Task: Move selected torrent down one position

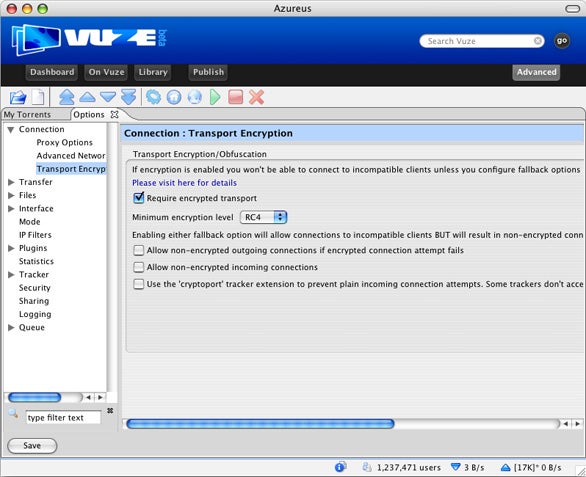Action: [108, 97]
